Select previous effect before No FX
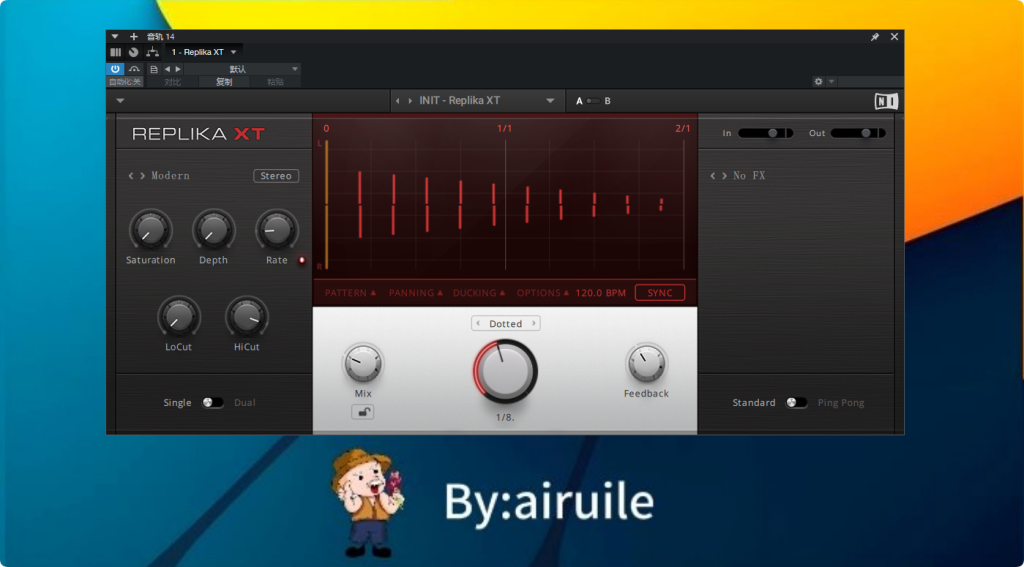 point(713,176)
